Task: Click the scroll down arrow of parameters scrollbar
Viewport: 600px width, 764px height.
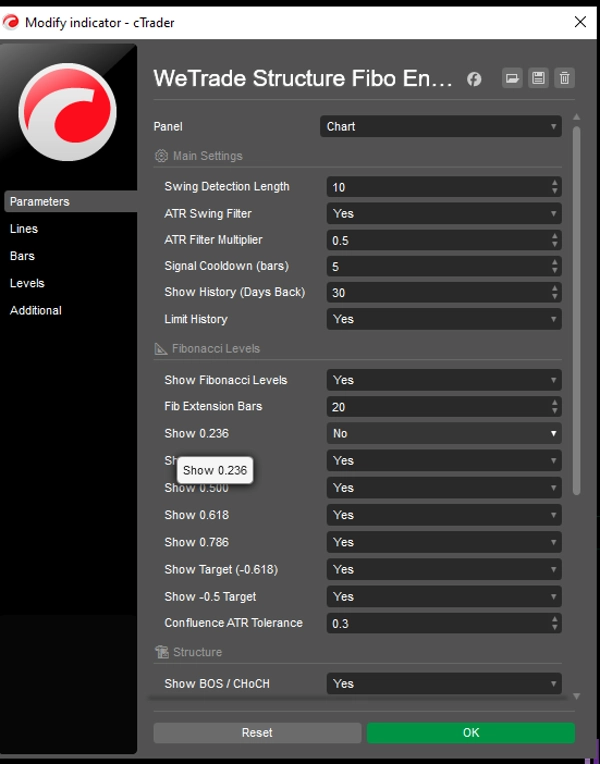Action: click(x=576, y=696)
